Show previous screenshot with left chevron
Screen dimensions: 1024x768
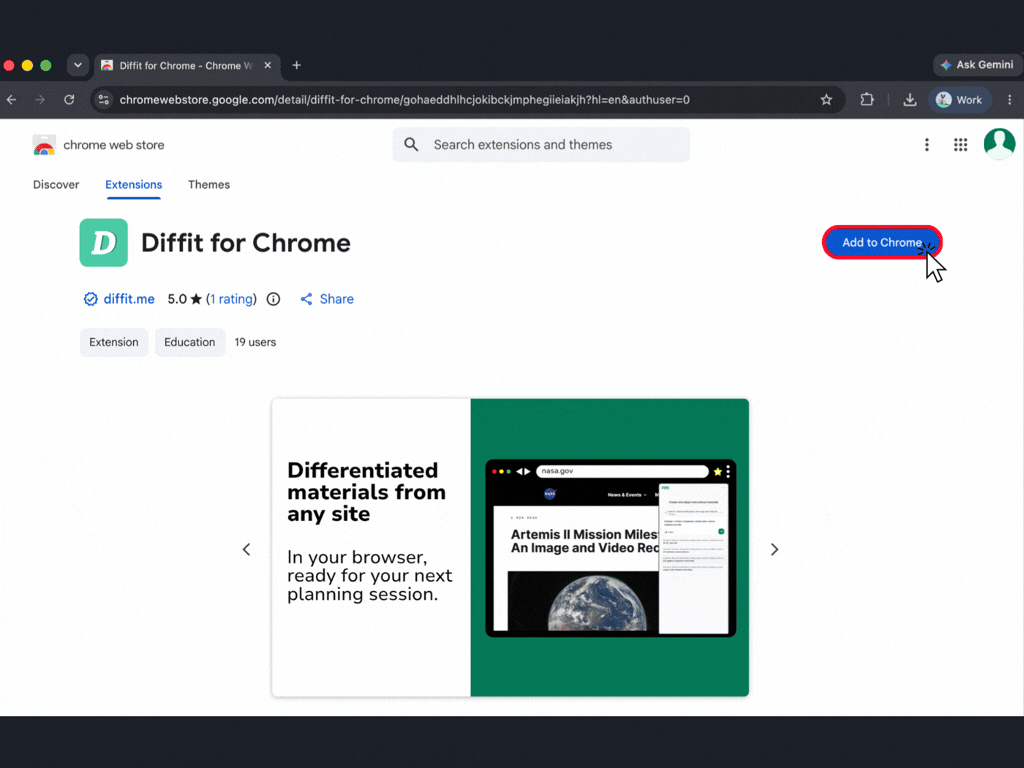tap(246, 549)
